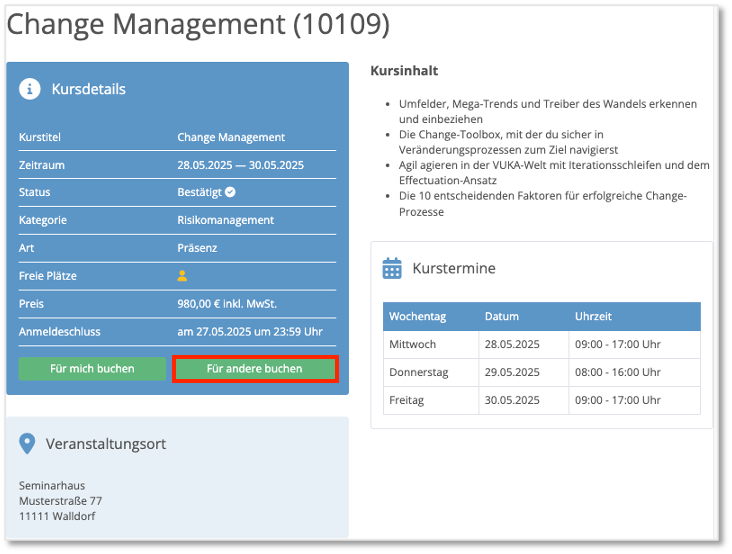Click the checkmark badge next to Bestätigt
The height and width of the screenshot is (554, 732).
230,192
